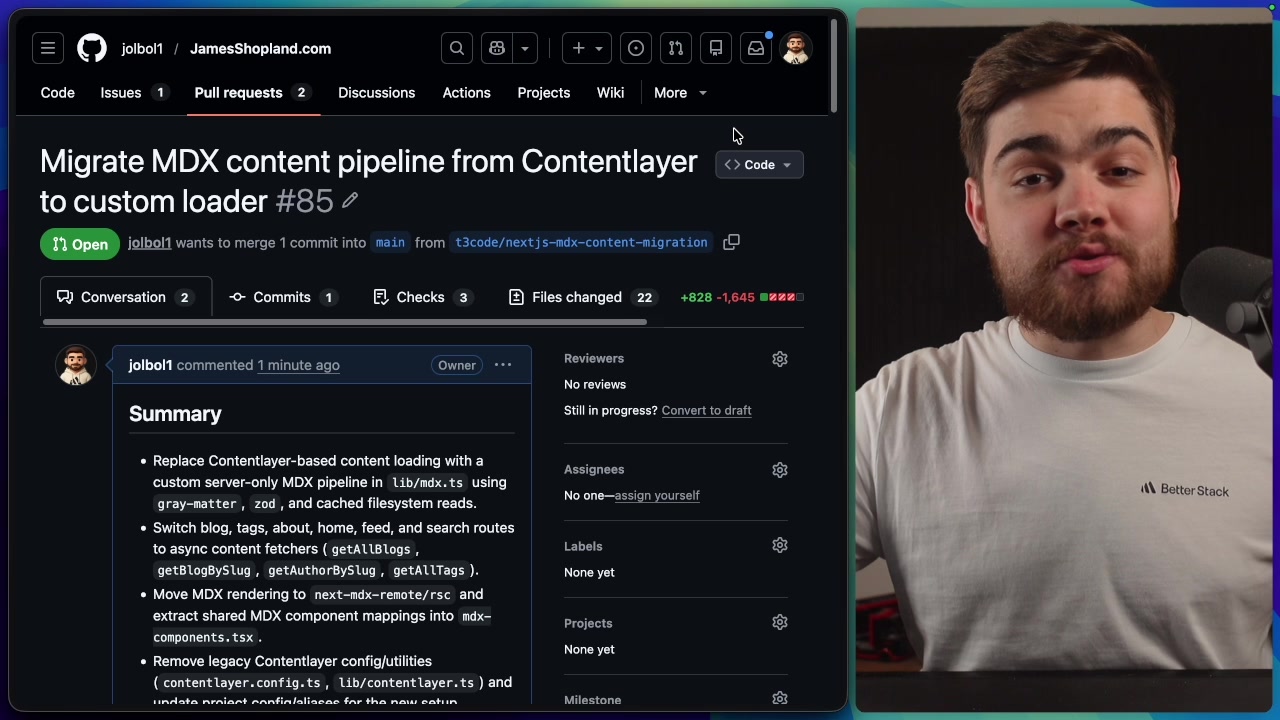Switch to the Files changed tab
The width and height of the screenshot is (1280, 720).
[577, 297]
